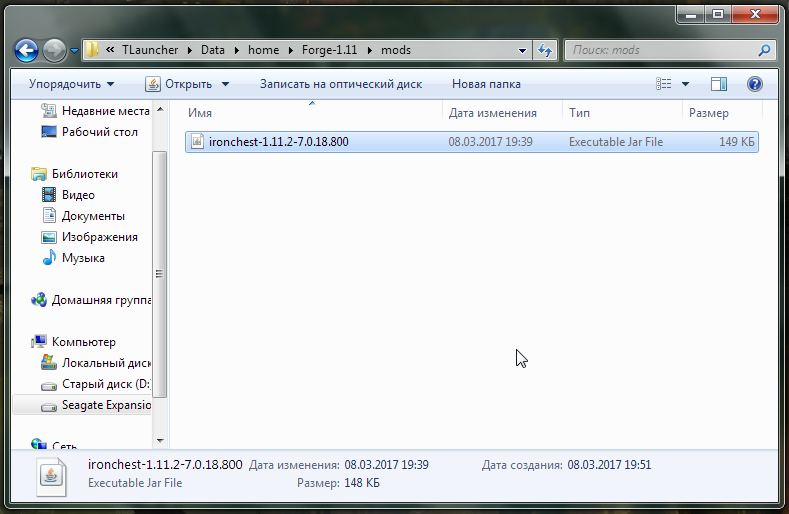Open view options dropdown arrow
Viewport: 789px width, 514px height.
tap(685, 84)
